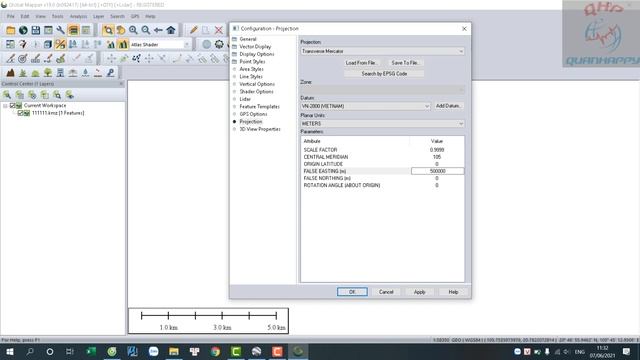The height and width of the screenshot is (360, 640).
Task: Open the Planar Units METERS dropdown
Action: click(x=382, y=124)
